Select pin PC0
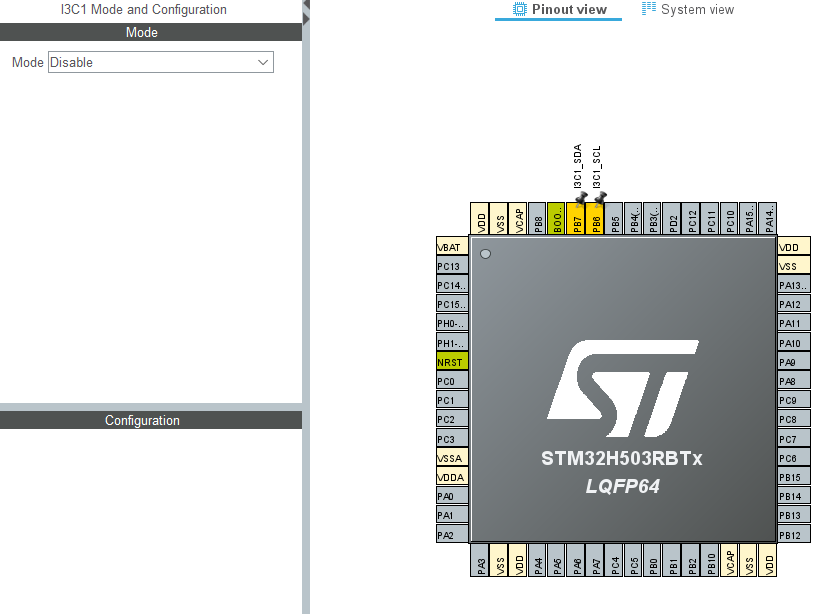The image size is (829, 614). point(452,381)
